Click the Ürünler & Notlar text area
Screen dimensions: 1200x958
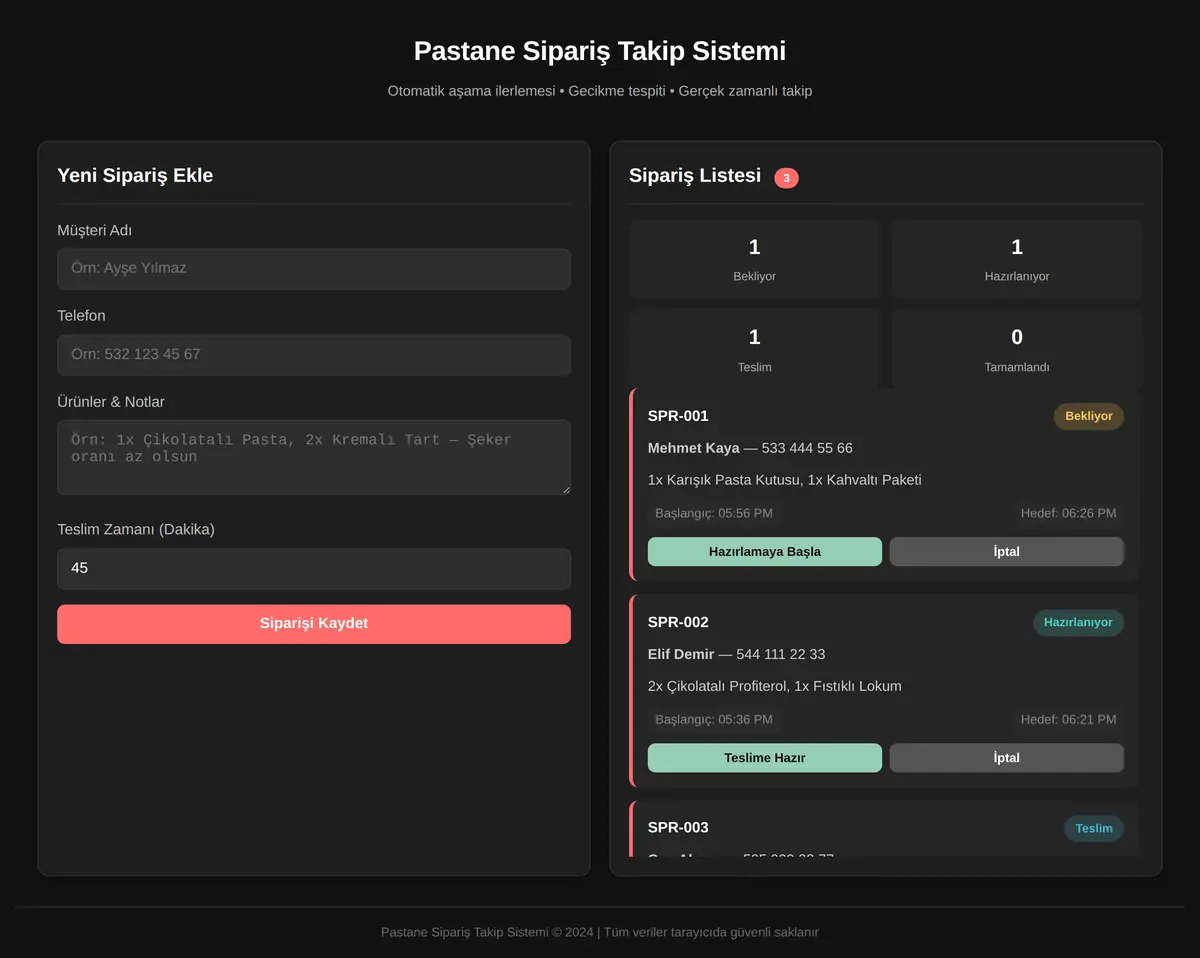[314, 457]
